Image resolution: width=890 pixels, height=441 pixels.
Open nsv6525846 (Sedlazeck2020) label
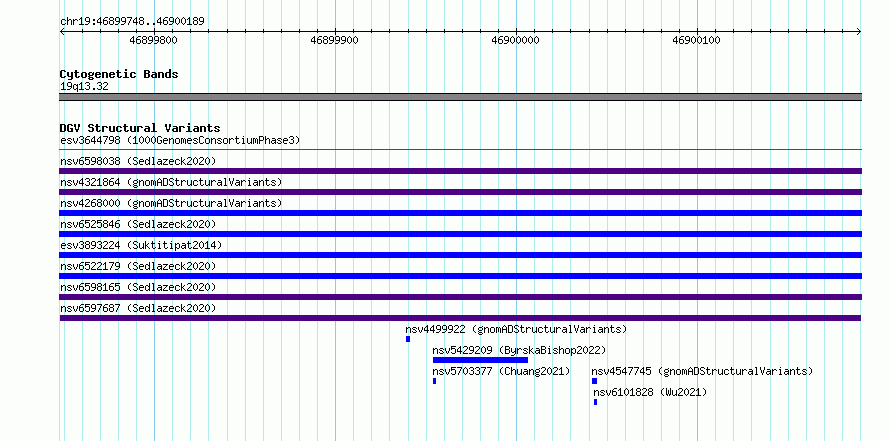pos(138,224)
